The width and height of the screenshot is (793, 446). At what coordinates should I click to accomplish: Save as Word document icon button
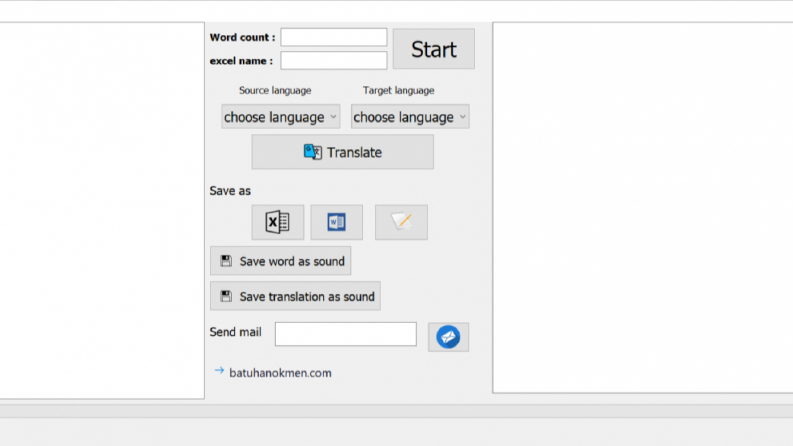tap(336, 222)
